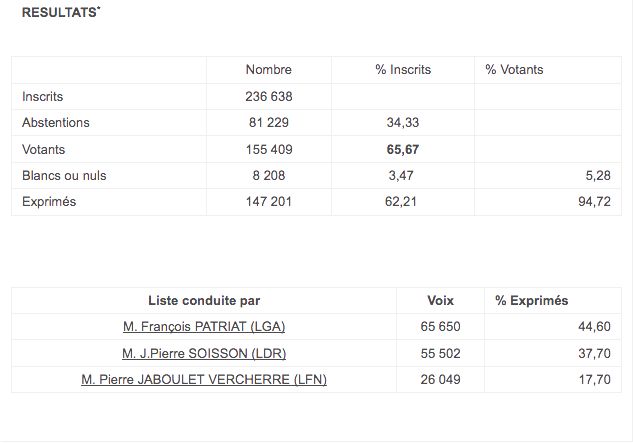633x443 pixels.
Task: Click the RESULTATS heading
Action: point(61,12)
